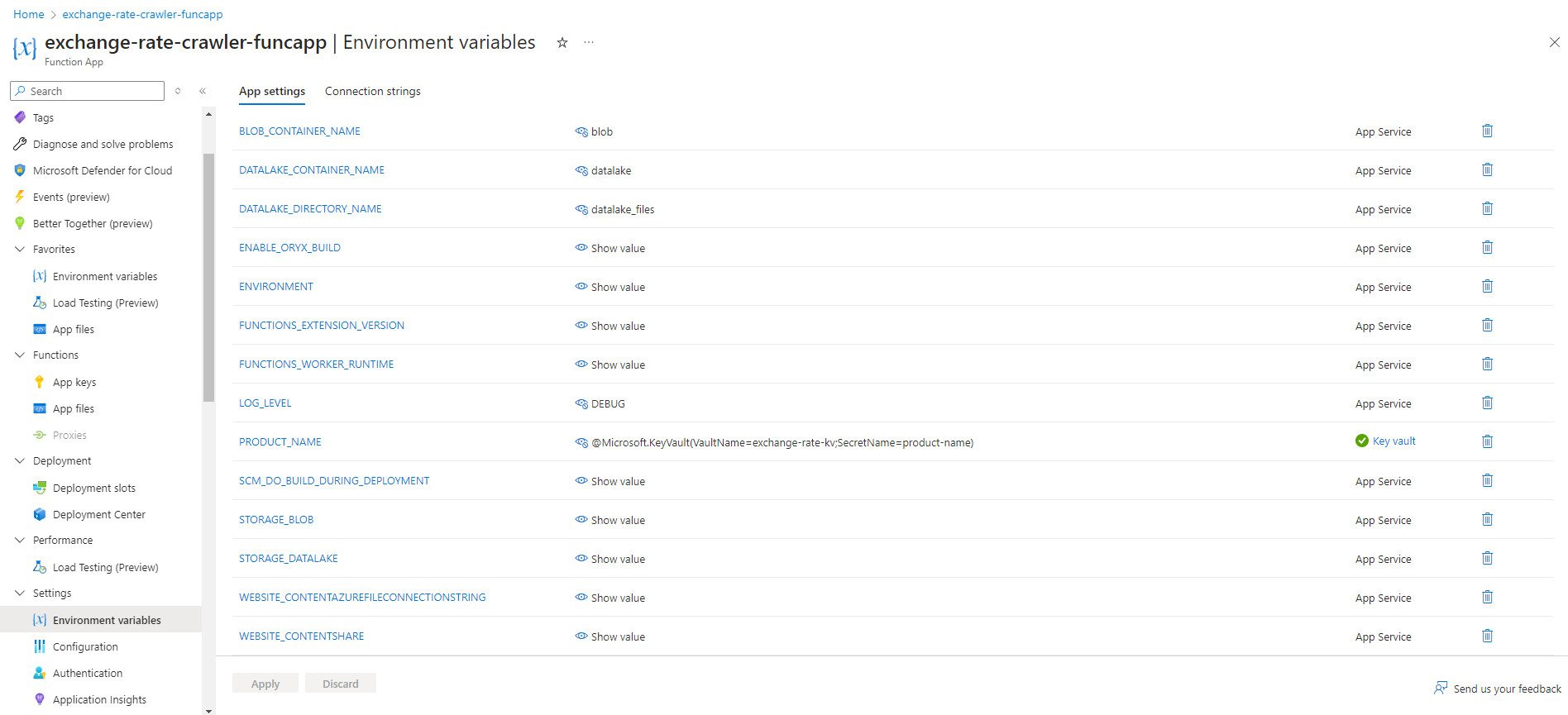The image size is (1568, 715).
Task: Remove SCM_DO_BUILD_DURING_DEPLOYMENT with trash icon
Action: tap(1487, 480)
